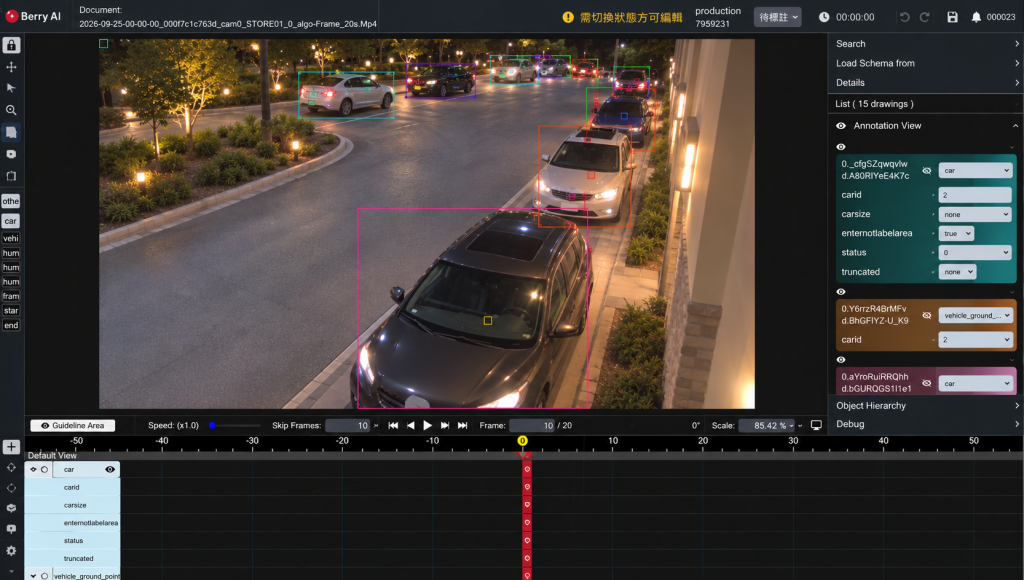Open the carsize dropdown showing none
This screenshot has width=1024, height=580.
click(x=975, y=214)
